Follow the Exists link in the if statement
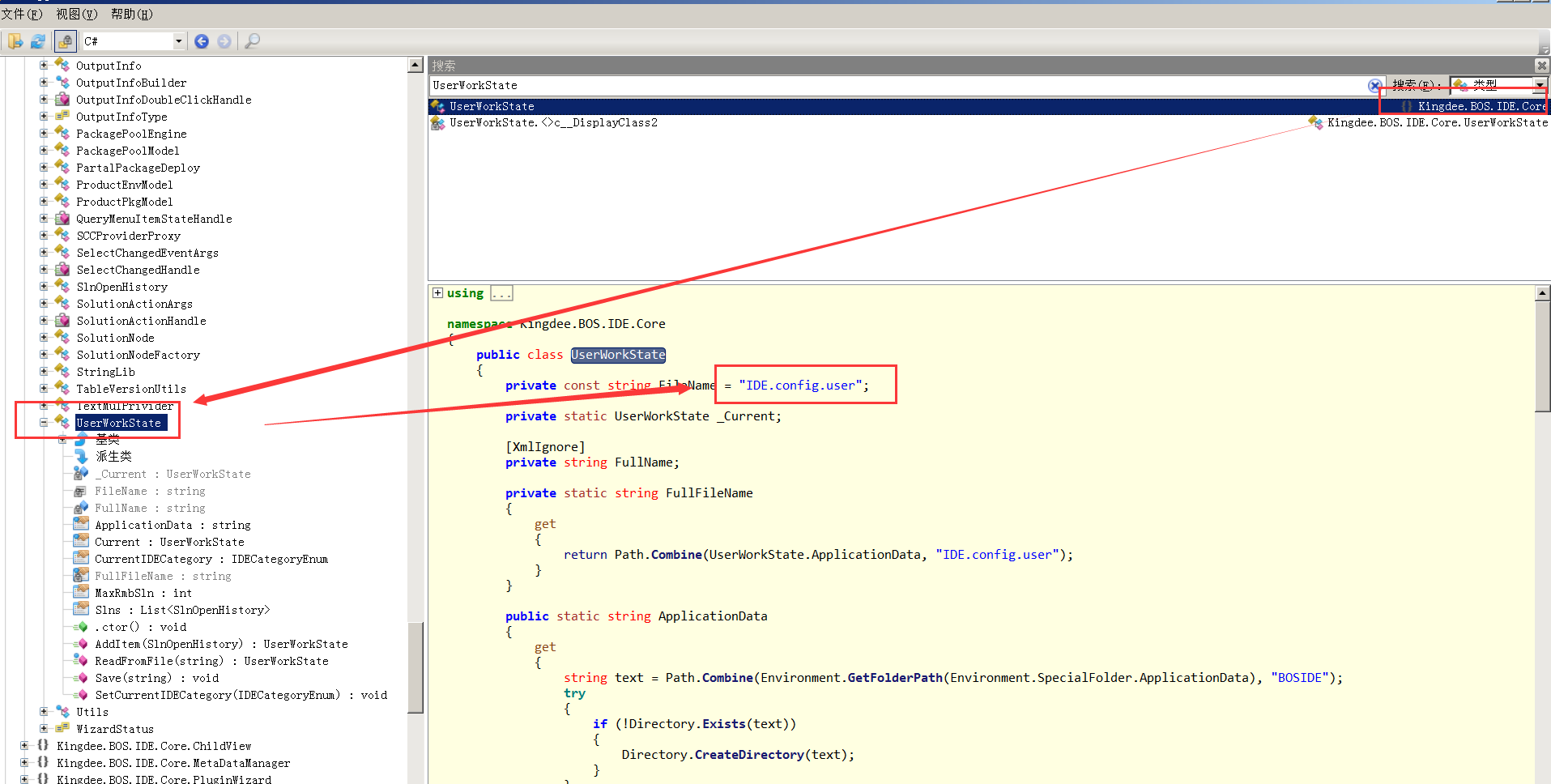Image resolution: width=1551 pixels, height=784 pixels. pyautogui.click(x=724, y=724)
